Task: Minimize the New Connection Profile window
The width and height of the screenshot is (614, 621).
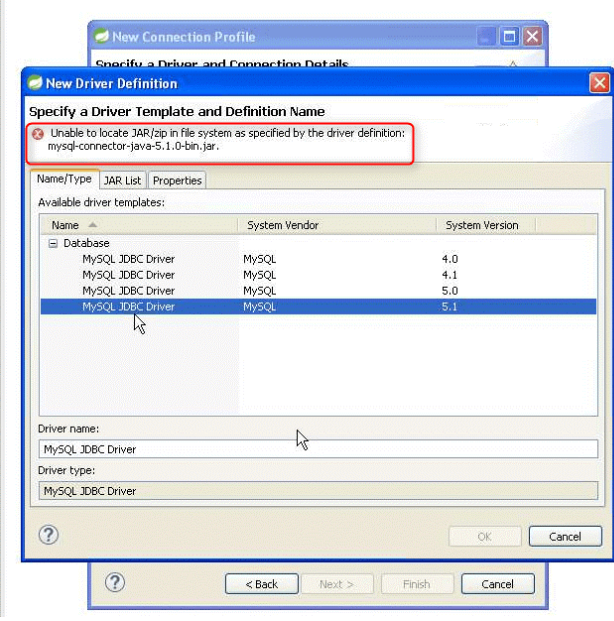Action: pyautogui.click(x=486, y=36)
